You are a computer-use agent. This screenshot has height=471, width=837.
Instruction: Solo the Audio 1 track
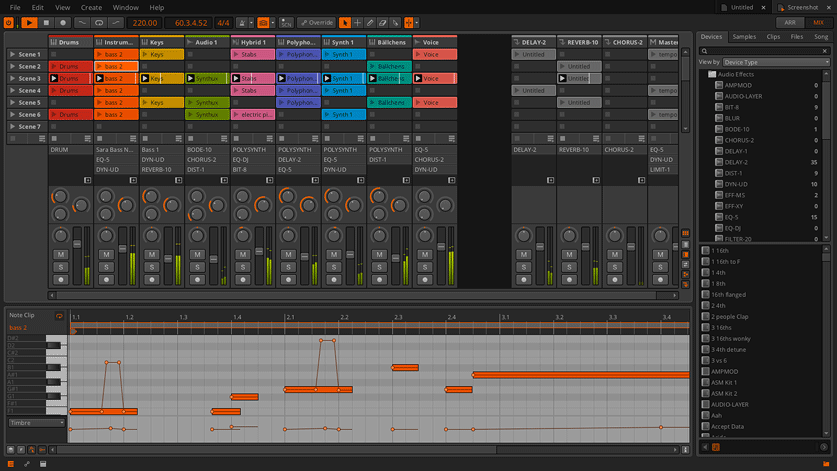pyautogui.click(x=197, y=267)
